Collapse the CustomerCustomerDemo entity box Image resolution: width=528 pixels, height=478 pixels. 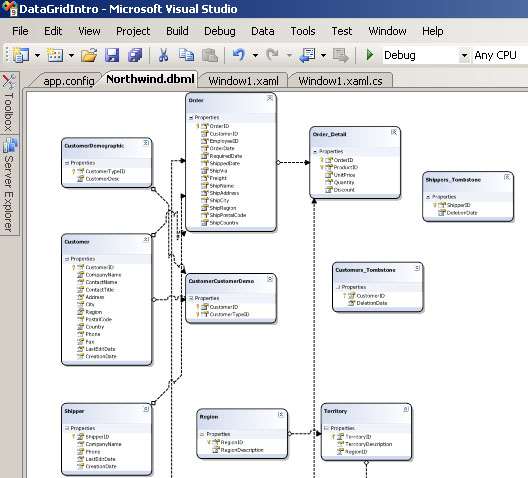[270, 279]
